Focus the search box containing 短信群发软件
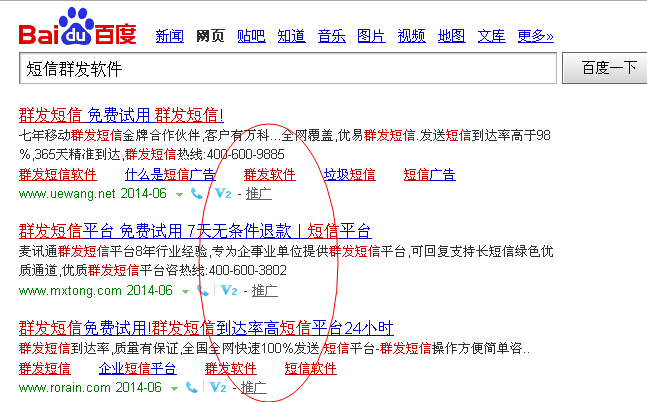 288,68
